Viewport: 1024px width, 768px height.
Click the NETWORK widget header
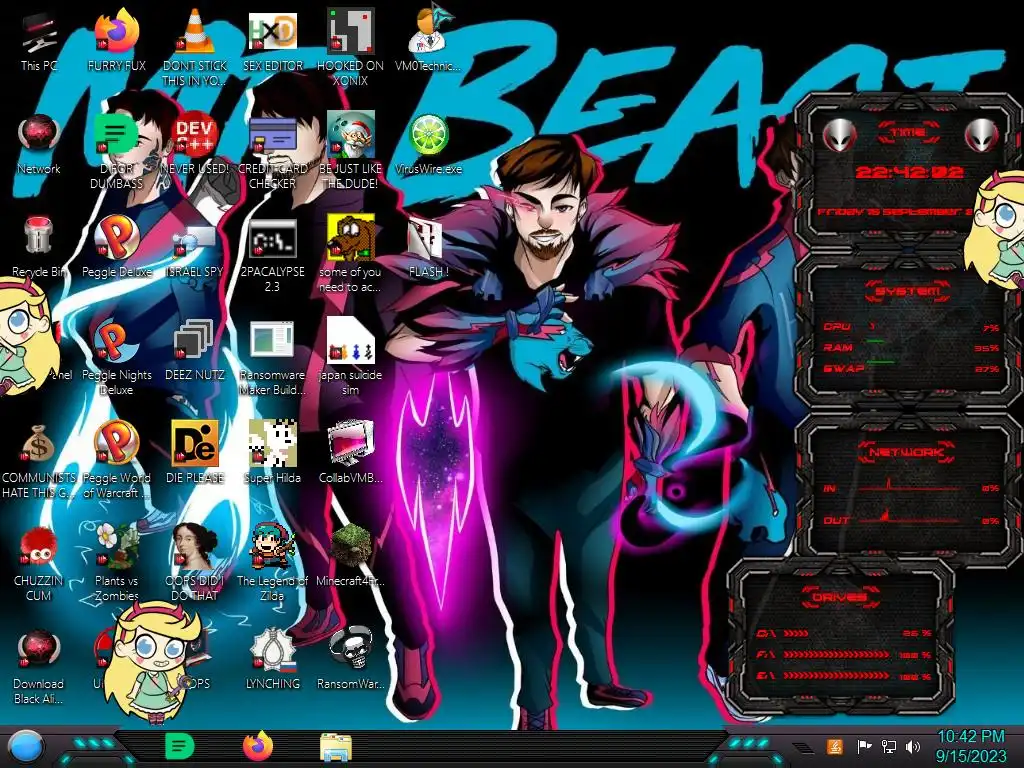907,452
